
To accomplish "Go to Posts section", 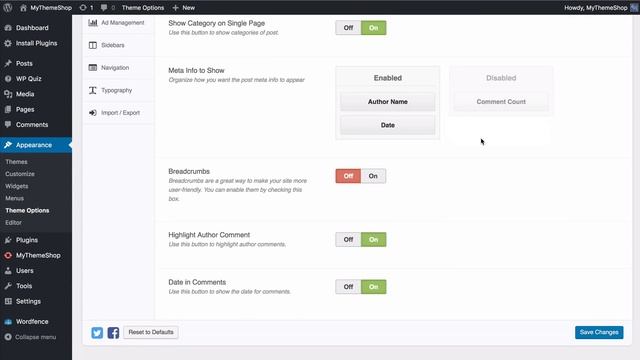I will [24, 63].
